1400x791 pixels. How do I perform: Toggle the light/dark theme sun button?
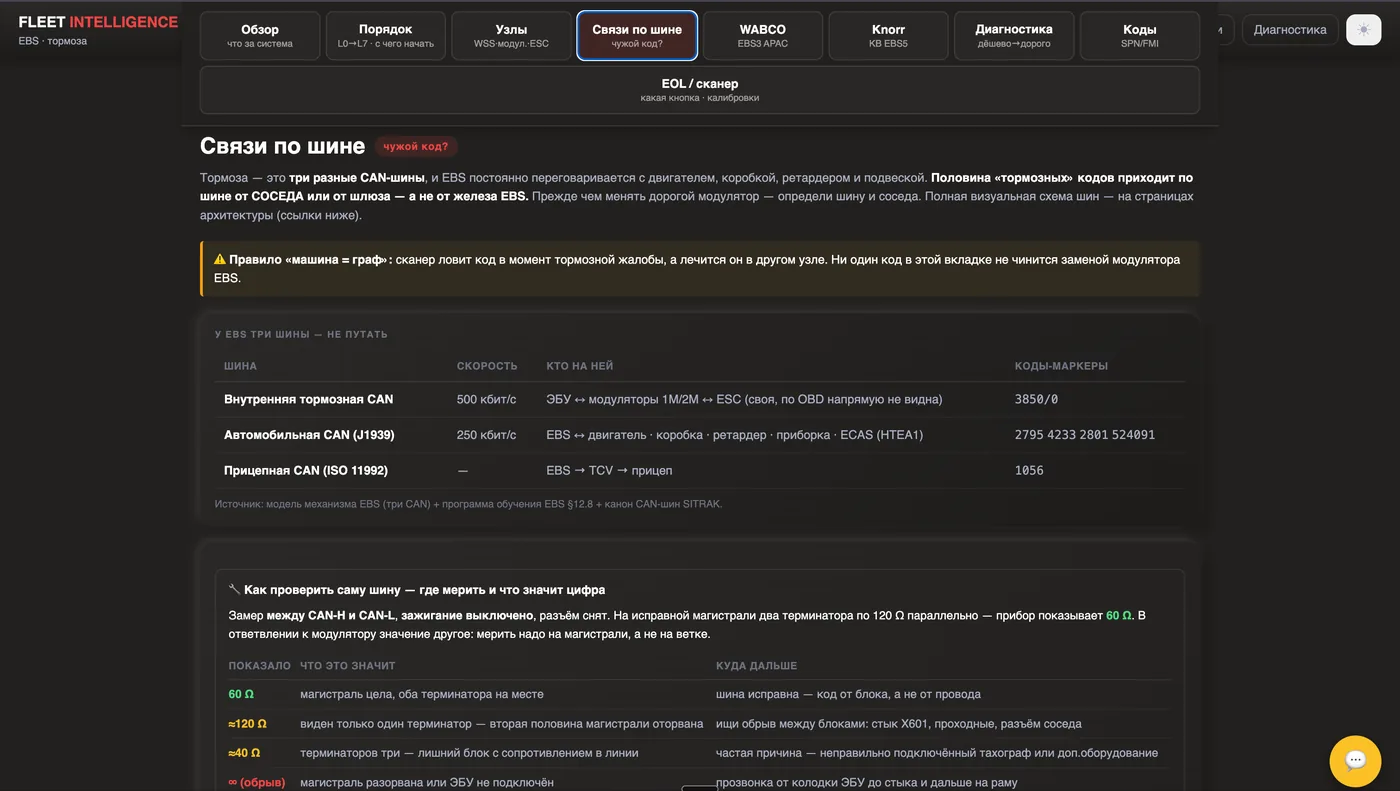click(1363, 30)
